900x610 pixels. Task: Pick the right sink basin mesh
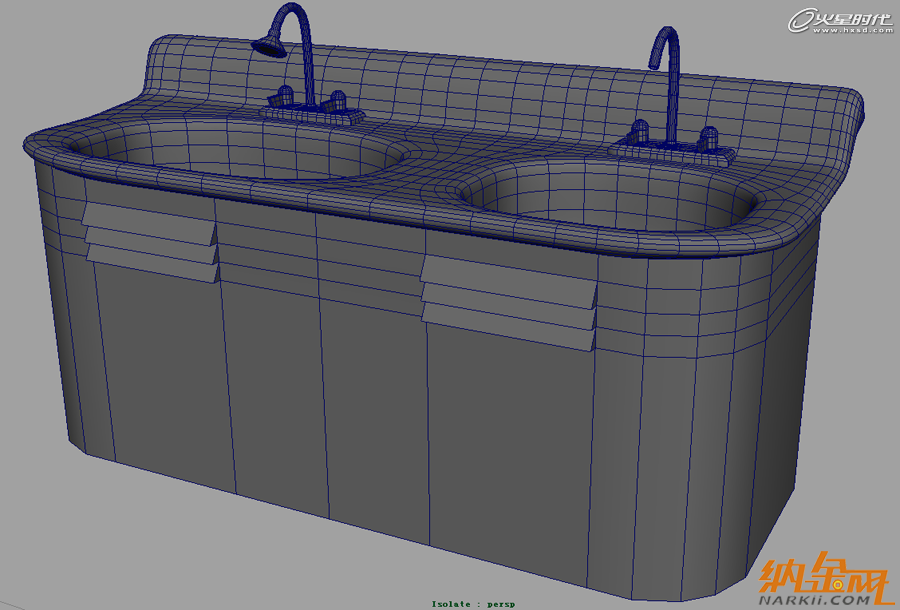pyautogui.click(x=610, y=193)
